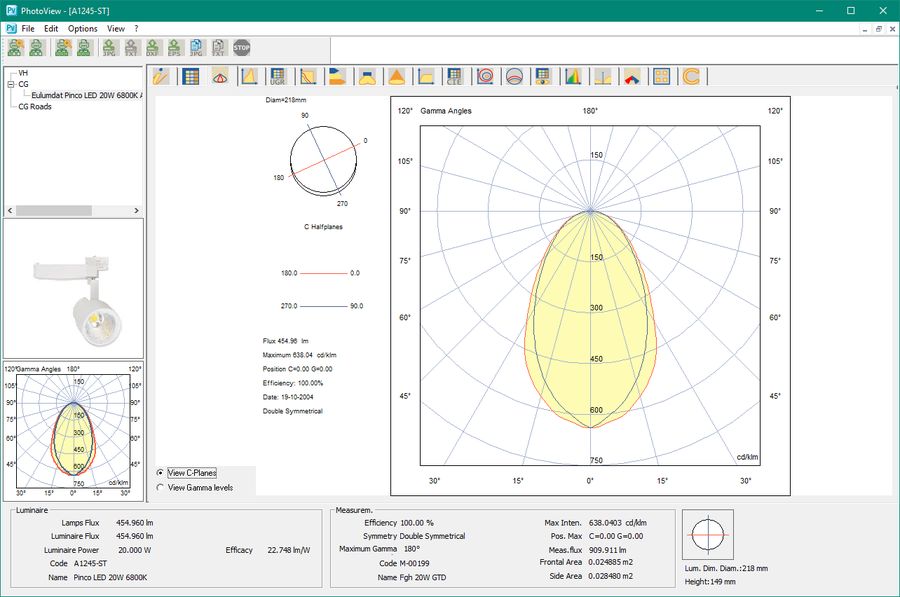Select the View C-Planes radio button
Viewport: 900px width, 597px height.
(160, 472)
